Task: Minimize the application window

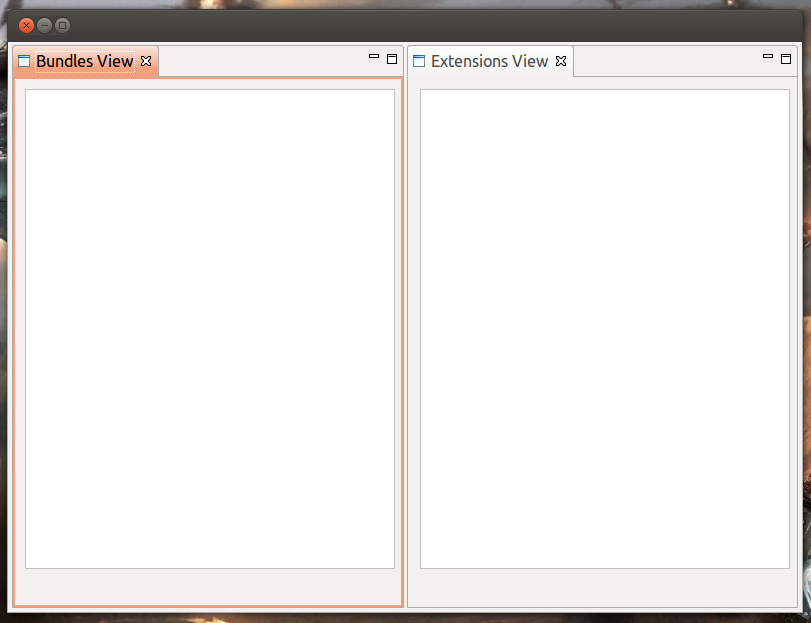Action: click(x=44, y=25)
